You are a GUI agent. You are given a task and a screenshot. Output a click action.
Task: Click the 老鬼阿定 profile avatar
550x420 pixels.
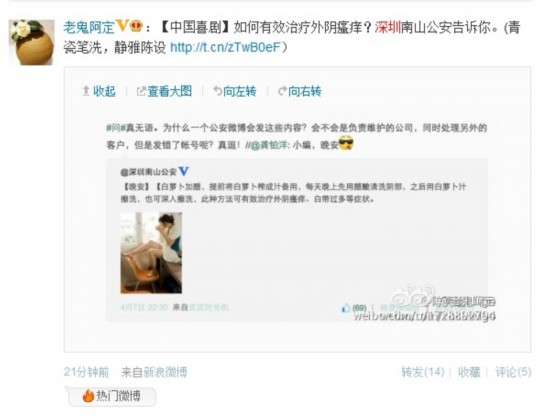tap(32, 42)
